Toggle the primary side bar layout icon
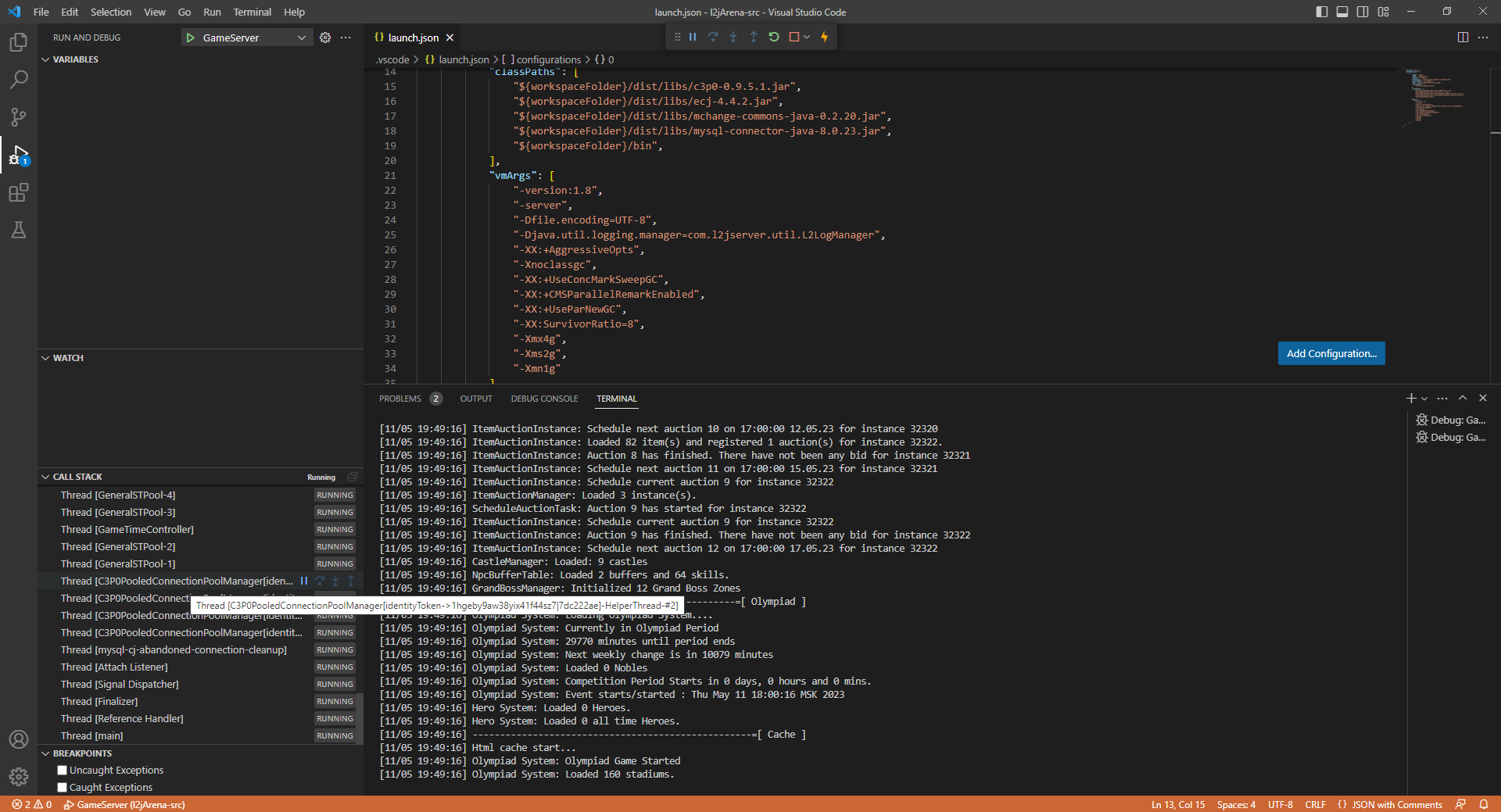Image resolution: width=1501 pixels, height=812 pixels. (1322, 12)
